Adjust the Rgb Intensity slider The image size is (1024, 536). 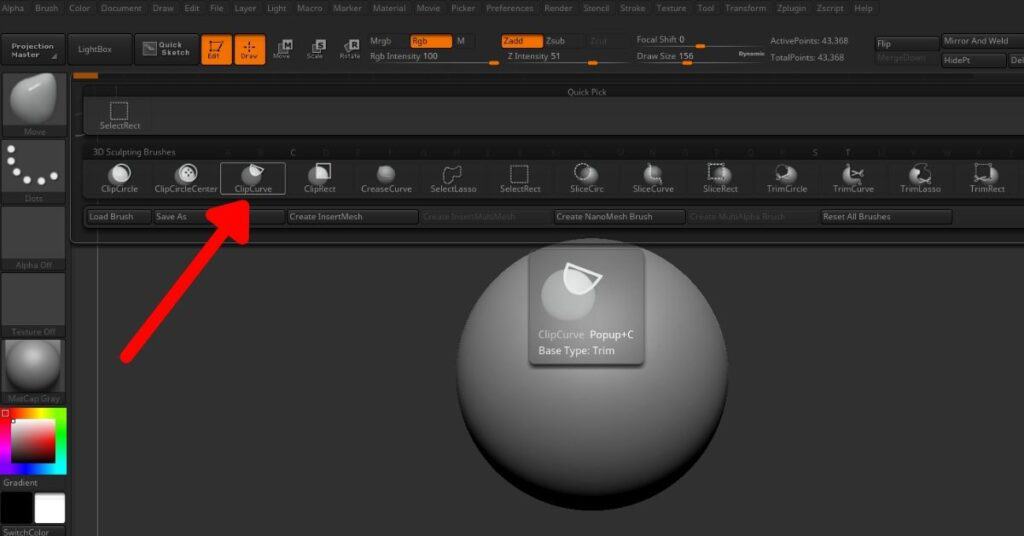pyautogui.click(x=433, y=58)
